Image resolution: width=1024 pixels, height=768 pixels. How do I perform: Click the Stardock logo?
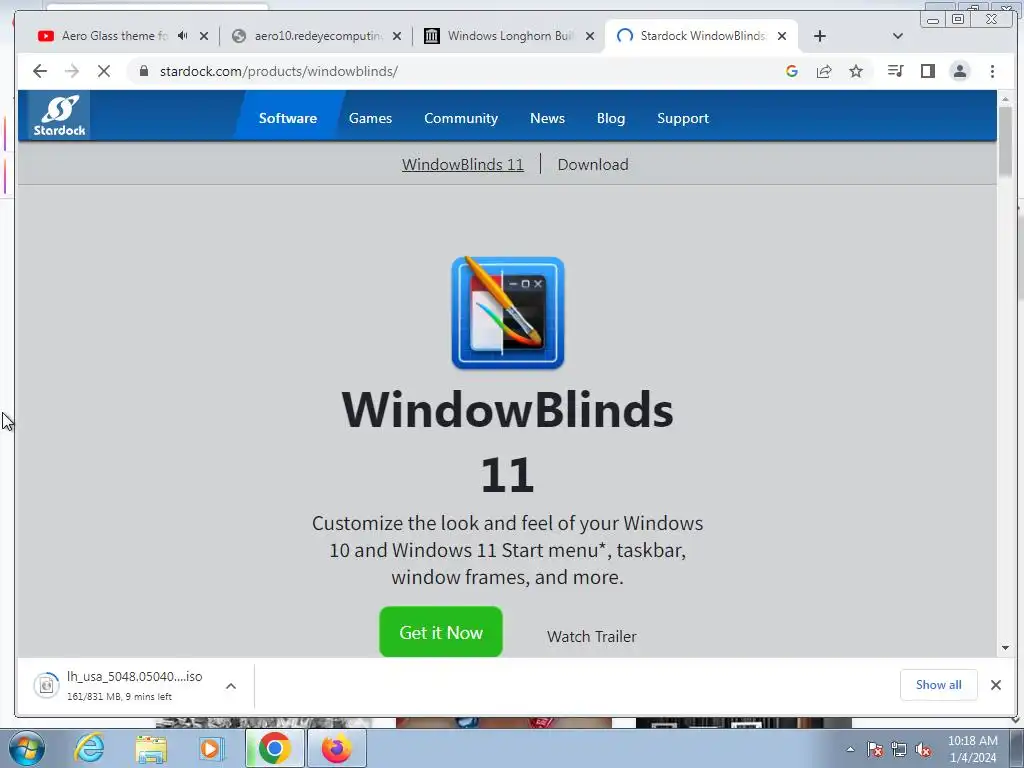59,116
